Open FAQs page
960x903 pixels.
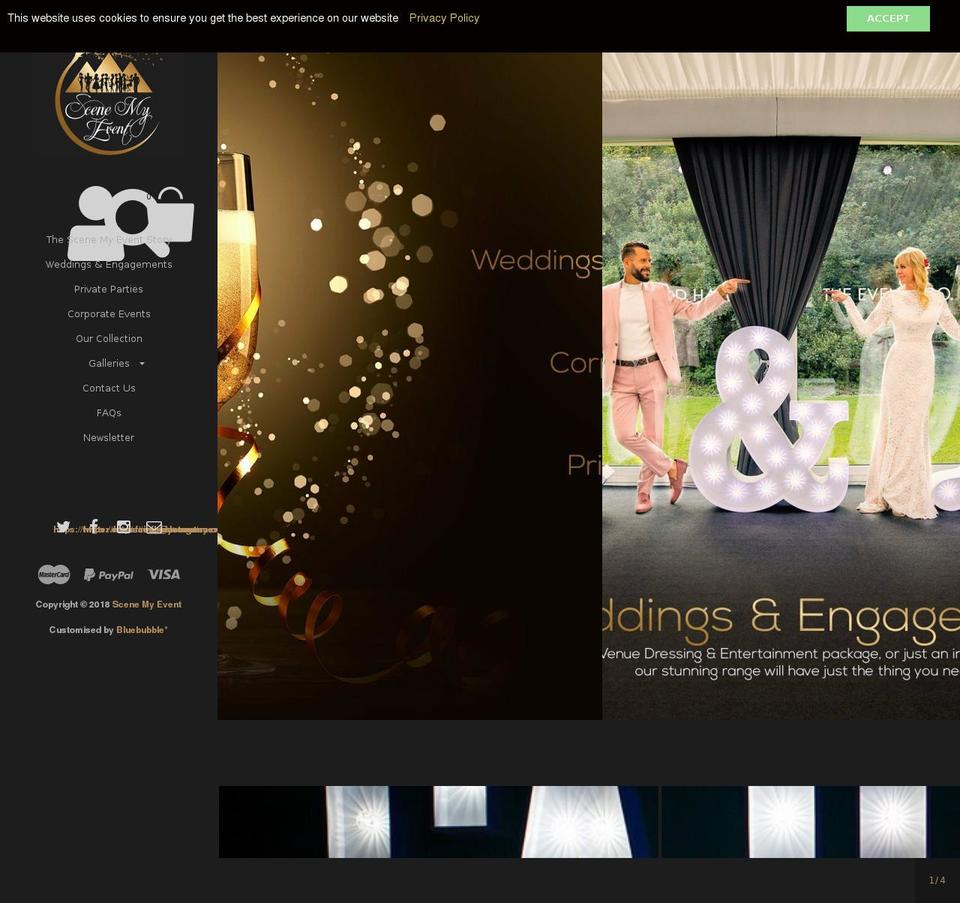pyautogui.click(x=109, y=413)
